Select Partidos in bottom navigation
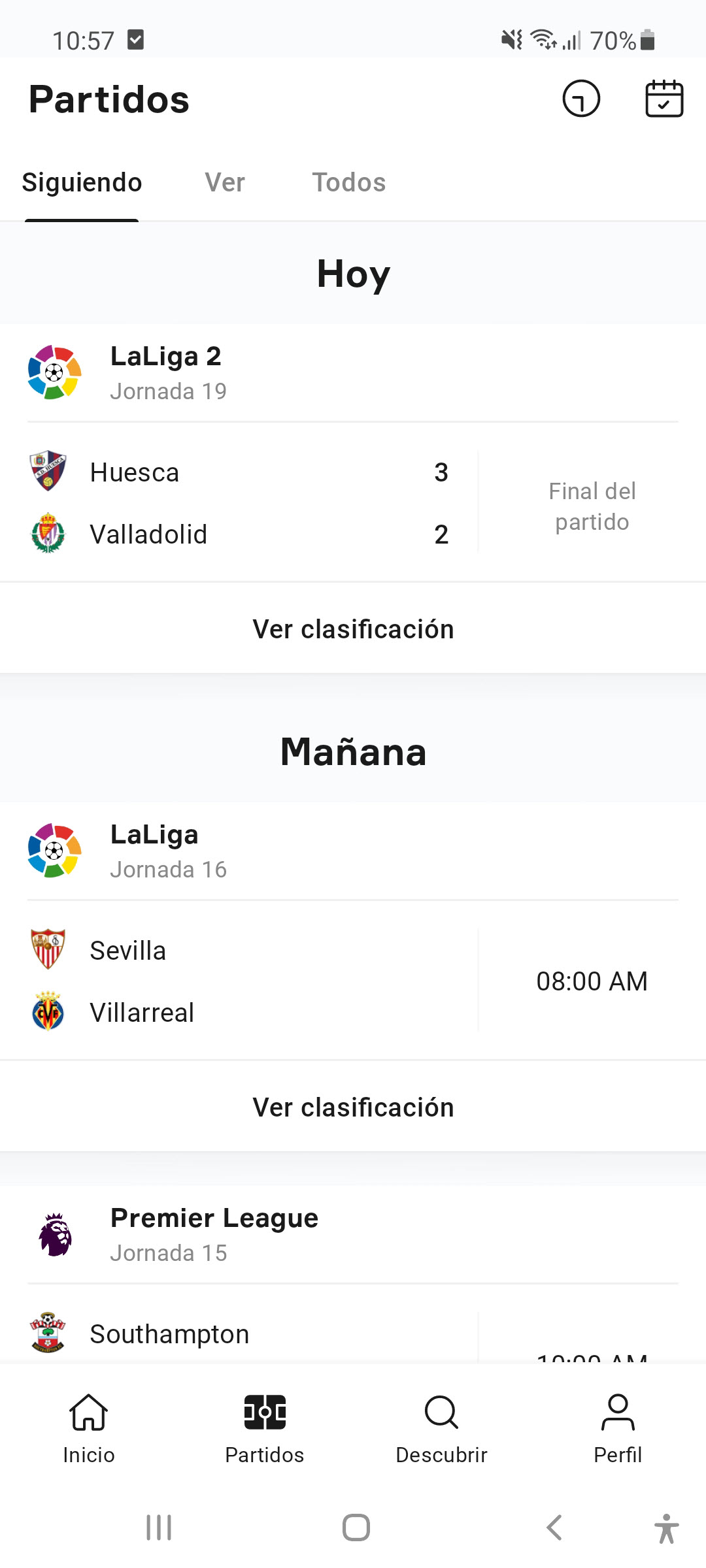Image resolution: width=706 pixels, height=1568 pixels. coord(265,1428)
